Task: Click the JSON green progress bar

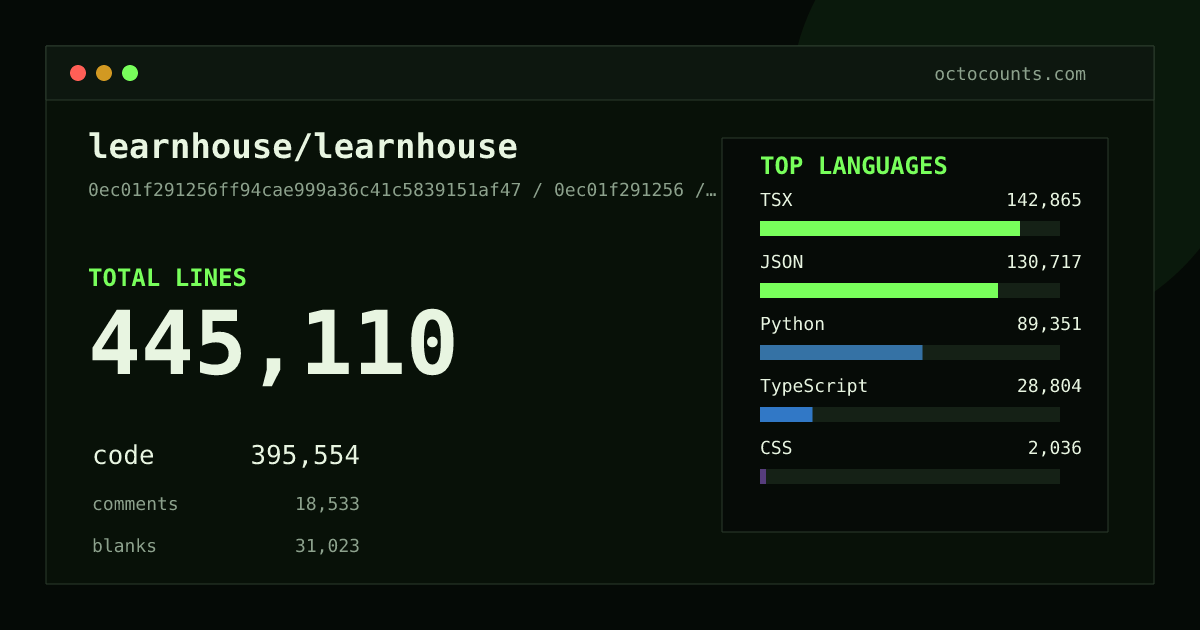Action: (x=879, y=290)
